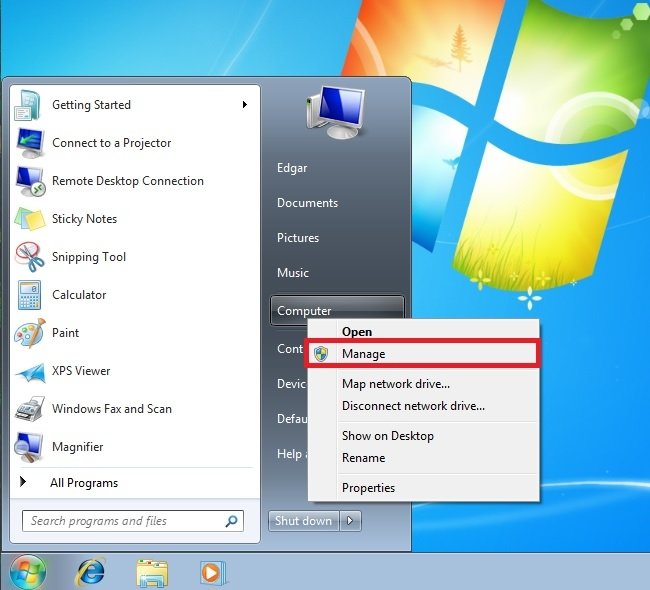Click the Getting Started text label
The image size is (650, 590).
[x=91, y=105]
